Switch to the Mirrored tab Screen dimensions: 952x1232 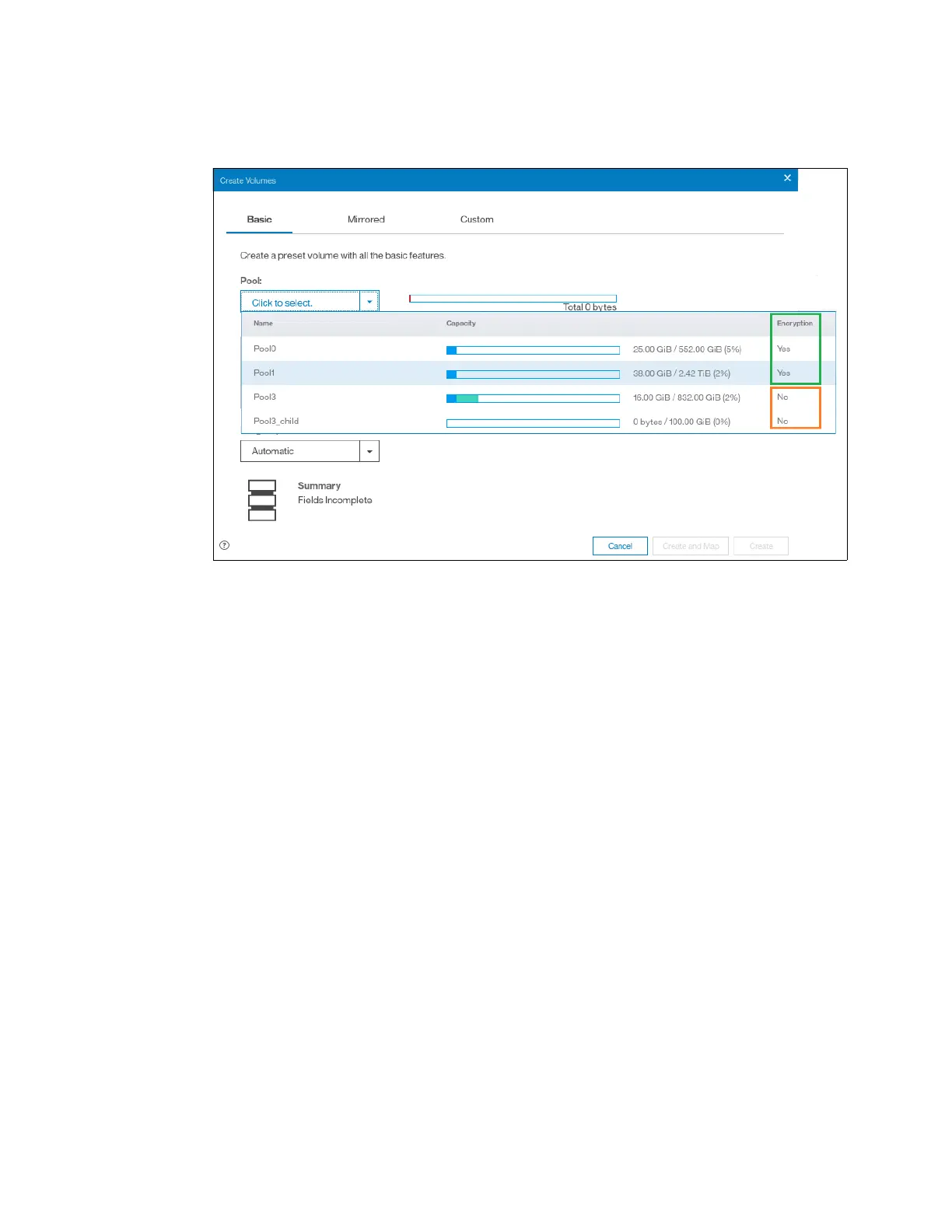(366, 219)
